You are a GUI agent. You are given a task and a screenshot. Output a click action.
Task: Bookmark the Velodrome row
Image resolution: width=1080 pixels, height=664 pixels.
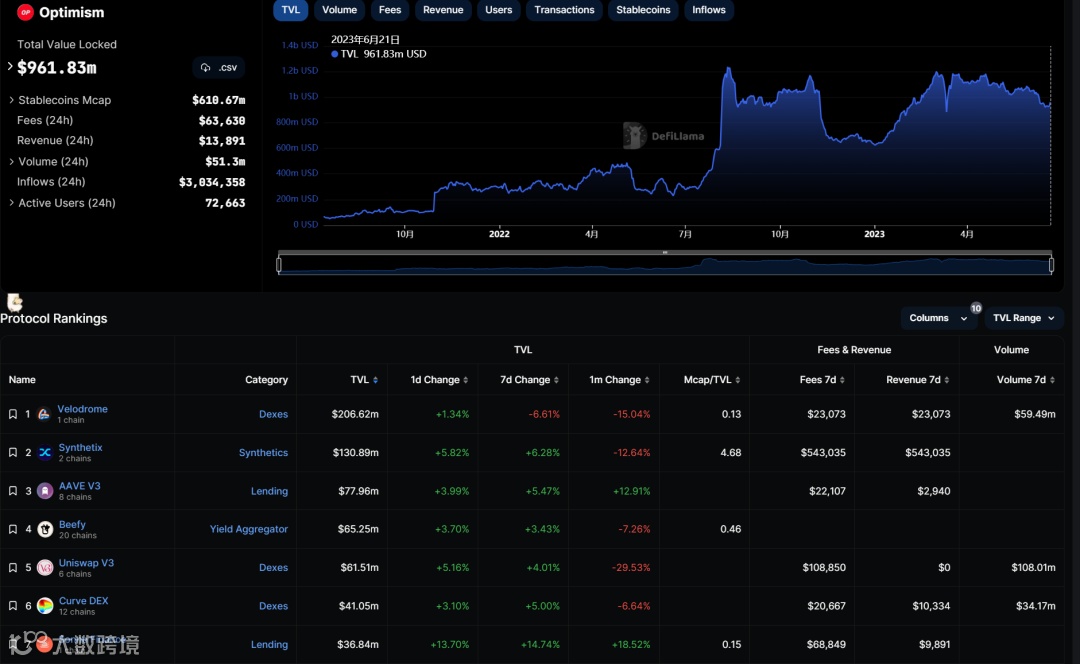[x=12, y=414]
